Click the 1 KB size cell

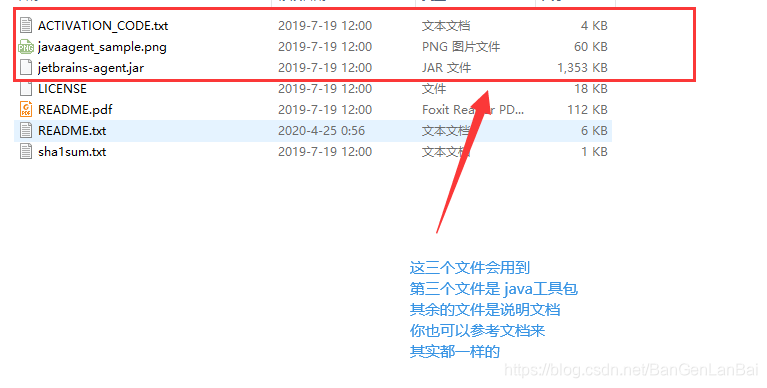(594, 152)
